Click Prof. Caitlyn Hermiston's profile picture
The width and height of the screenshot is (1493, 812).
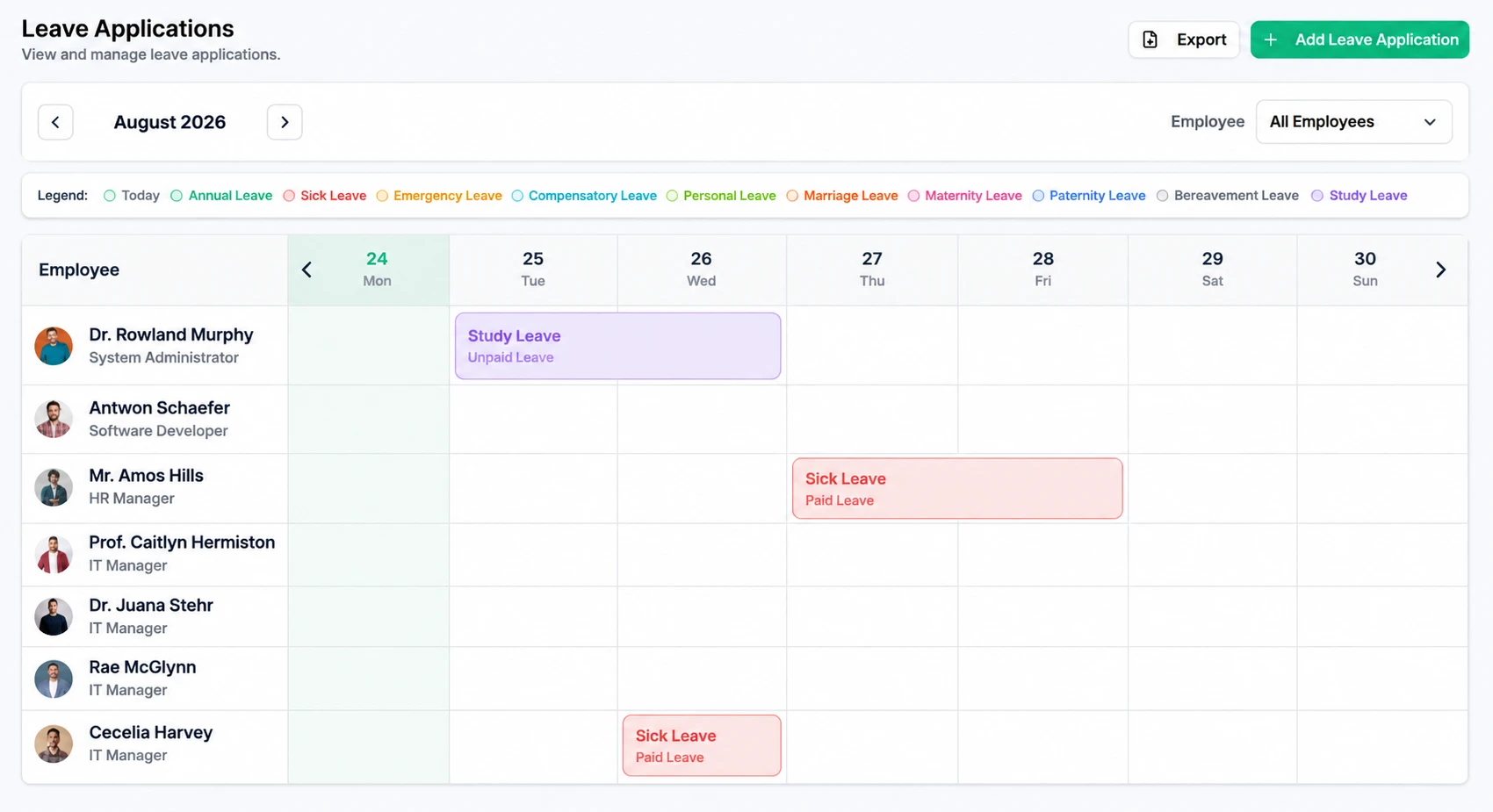[54, 554]
